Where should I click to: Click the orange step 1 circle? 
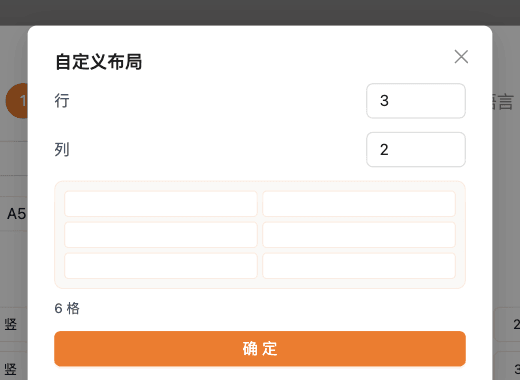pyautogui.click(x=17, y=101)
